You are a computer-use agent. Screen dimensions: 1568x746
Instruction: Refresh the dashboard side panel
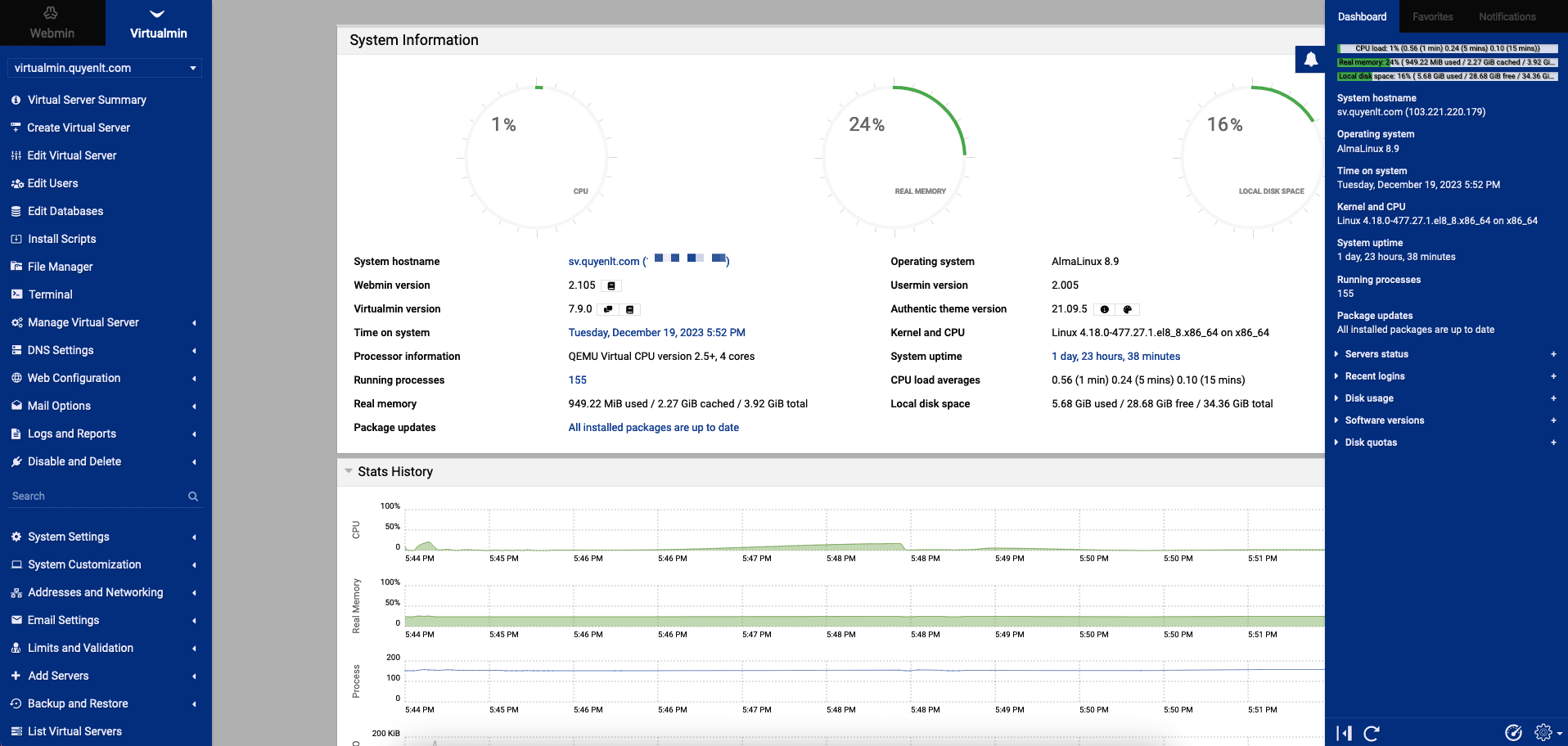1372,733
